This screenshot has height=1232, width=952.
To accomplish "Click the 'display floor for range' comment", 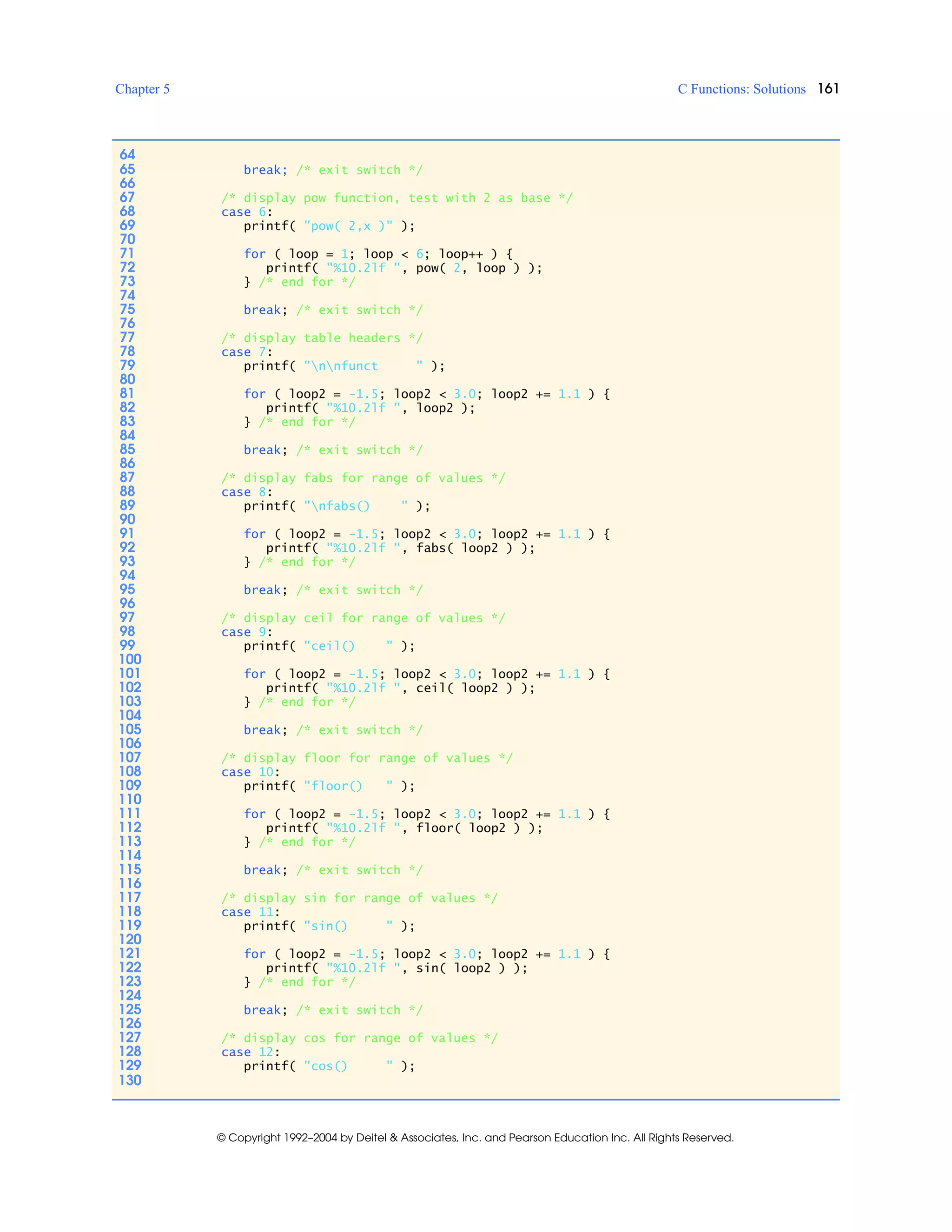I will tap(367, 758).
